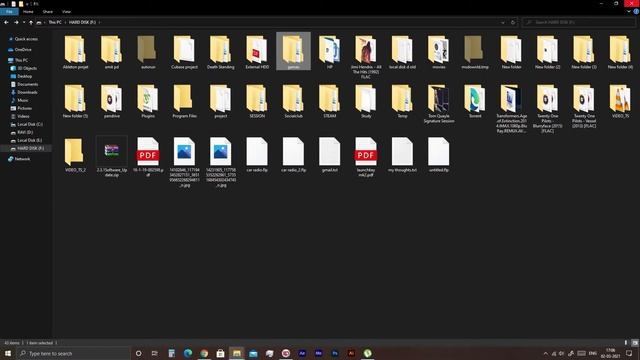Select the untitled.flp file

pyautogui.click(x=439, y=154)
